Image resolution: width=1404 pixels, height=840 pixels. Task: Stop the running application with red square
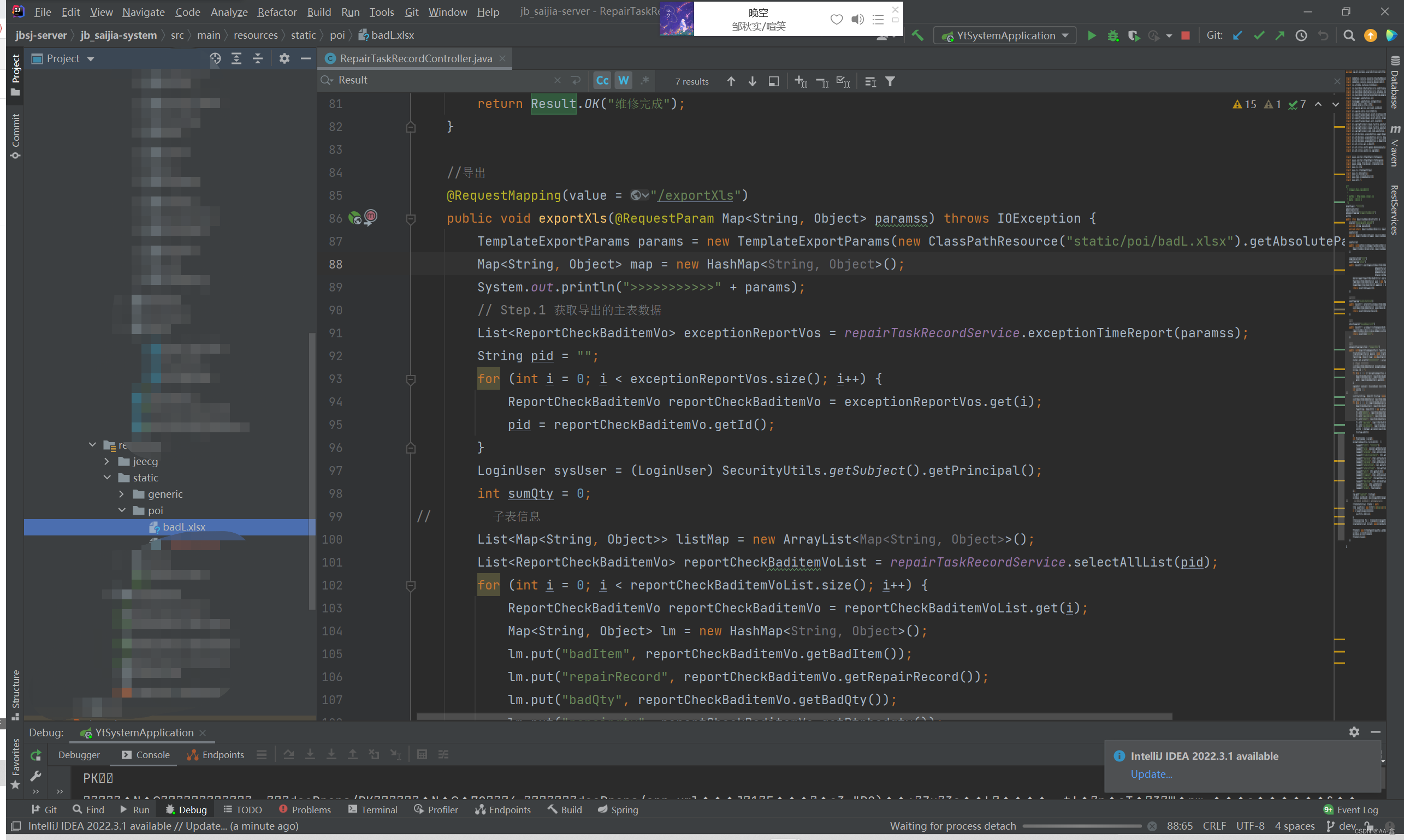(1186, 35)
